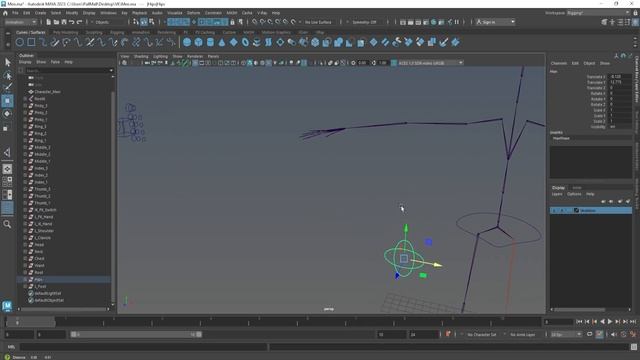Pick the Select tool in the toolbox
The height and width of the screenshot is (360, 640).
[7, 62]
